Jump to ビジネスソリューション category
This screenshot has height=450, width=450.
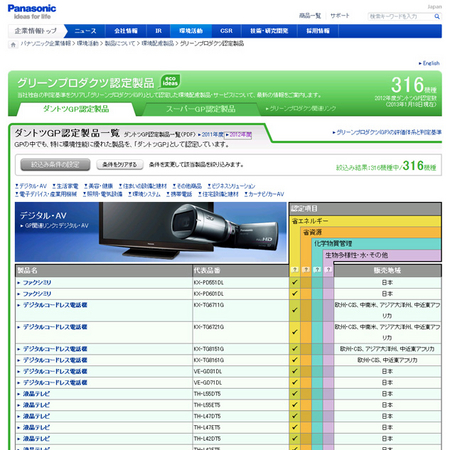click(231, 186)
